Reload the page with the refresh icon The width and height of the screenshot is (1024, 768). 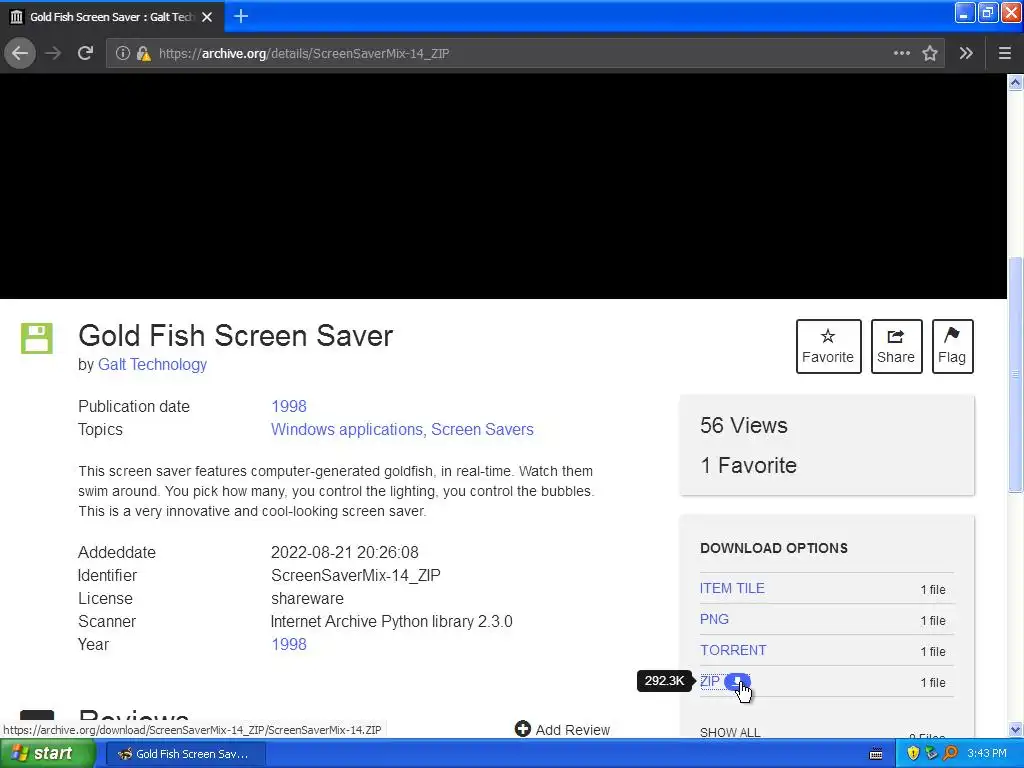click(x=86, y=53)
